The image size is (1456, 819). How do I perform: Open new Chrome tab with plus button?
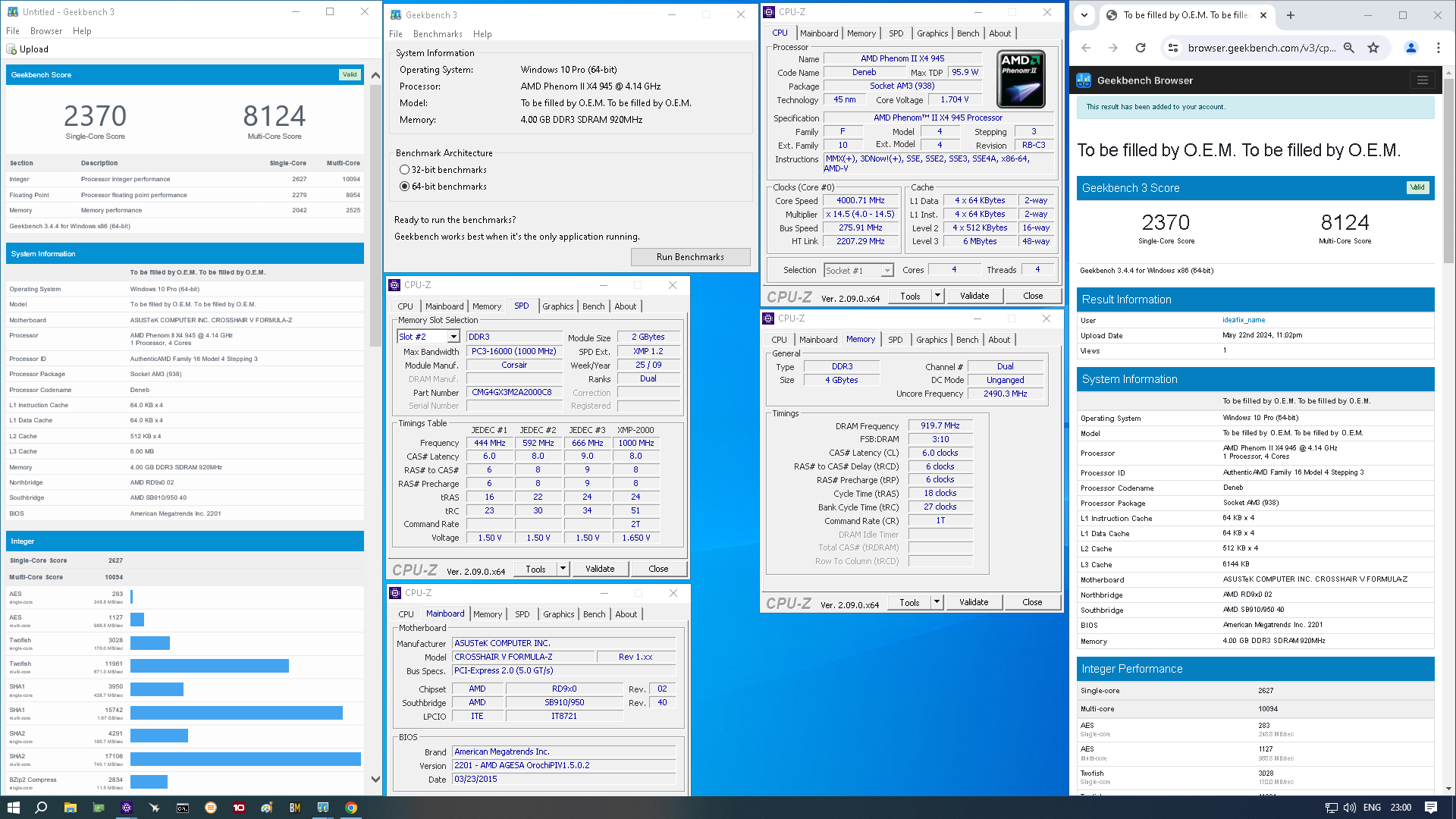pos(1291,15)
